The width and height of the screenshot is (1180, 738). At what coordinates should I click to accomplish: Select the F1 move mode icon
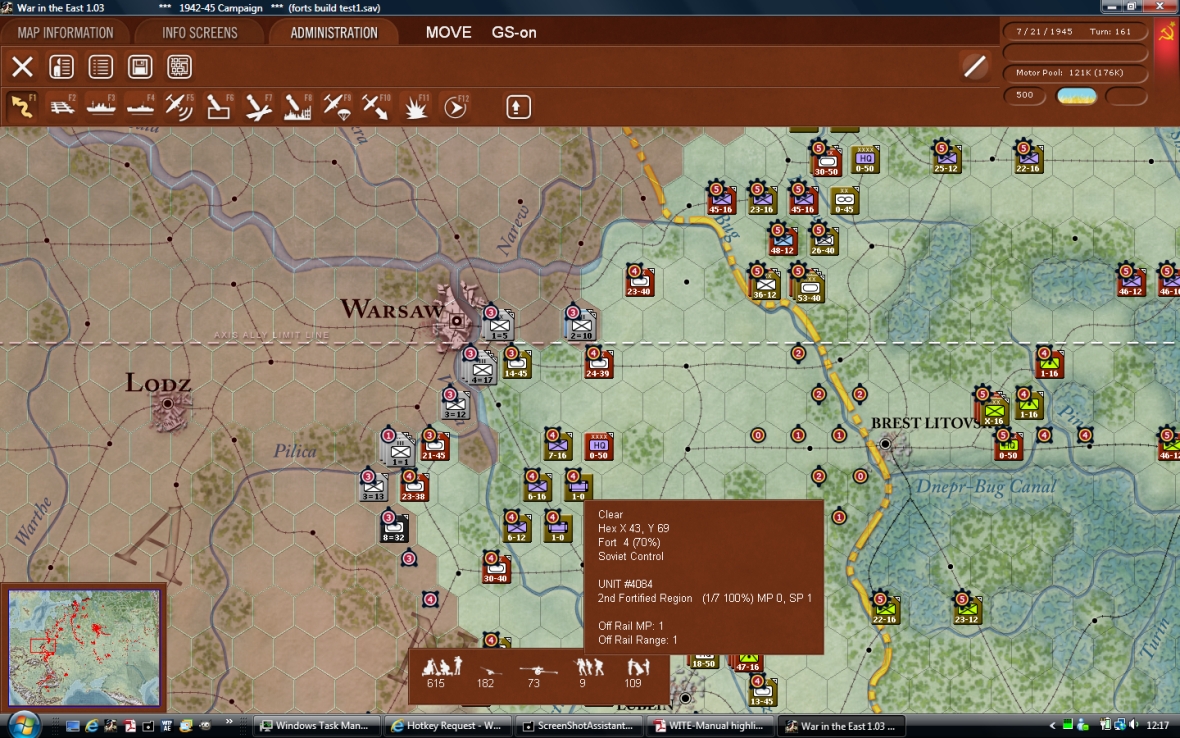[x=22, y=107]
